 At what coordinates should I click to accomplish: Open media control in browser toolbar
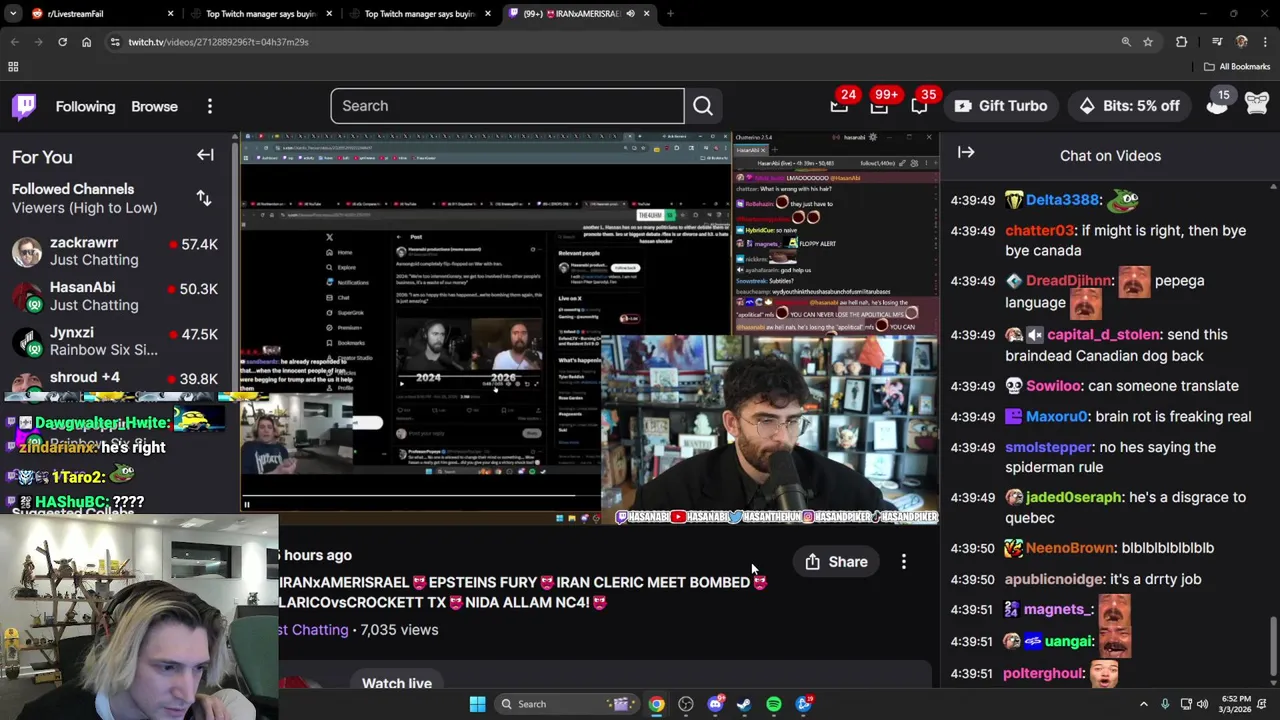coord(1216,42)
